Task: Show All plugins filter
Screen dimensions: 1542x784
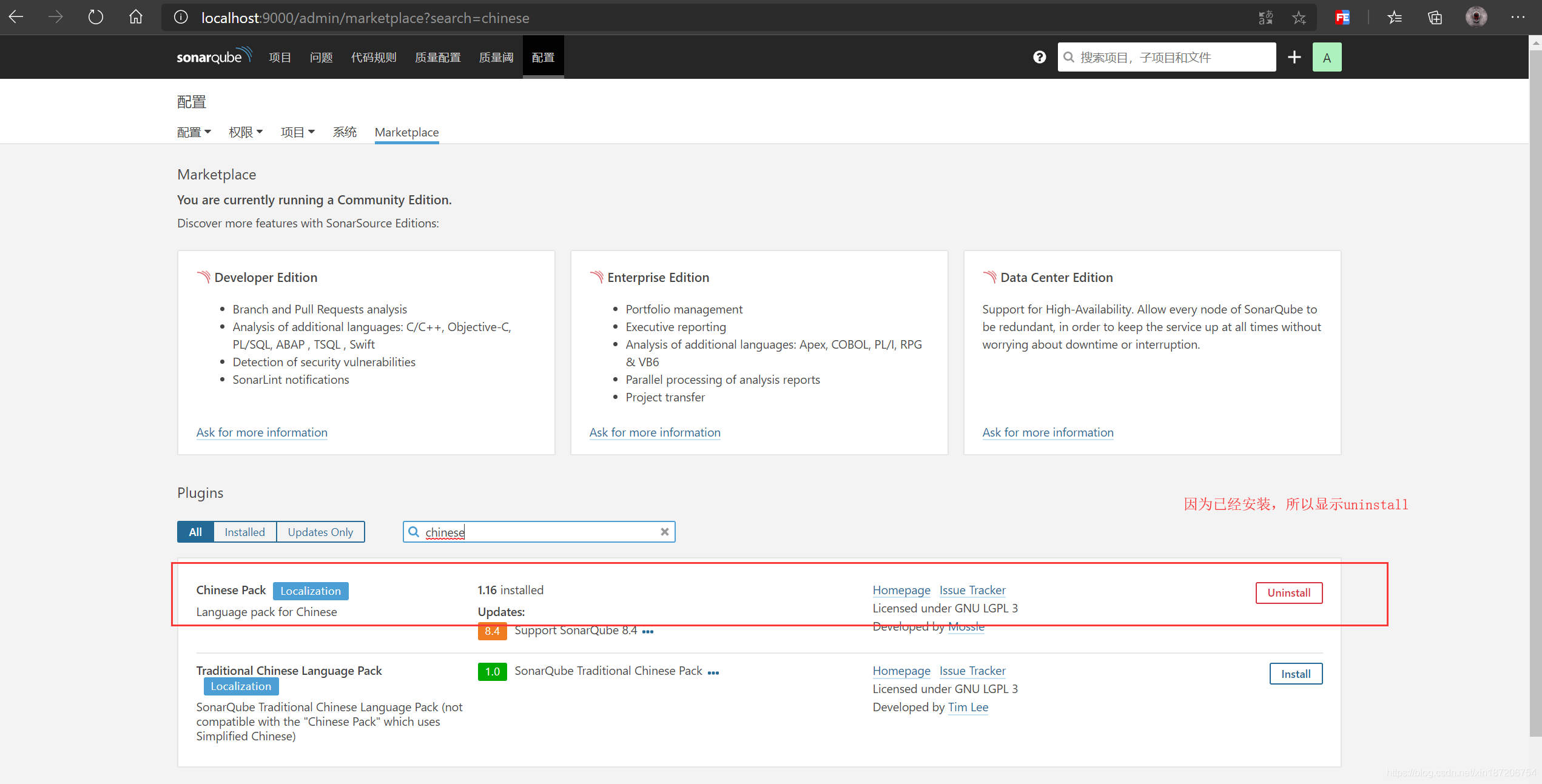Action: point(195,532)
